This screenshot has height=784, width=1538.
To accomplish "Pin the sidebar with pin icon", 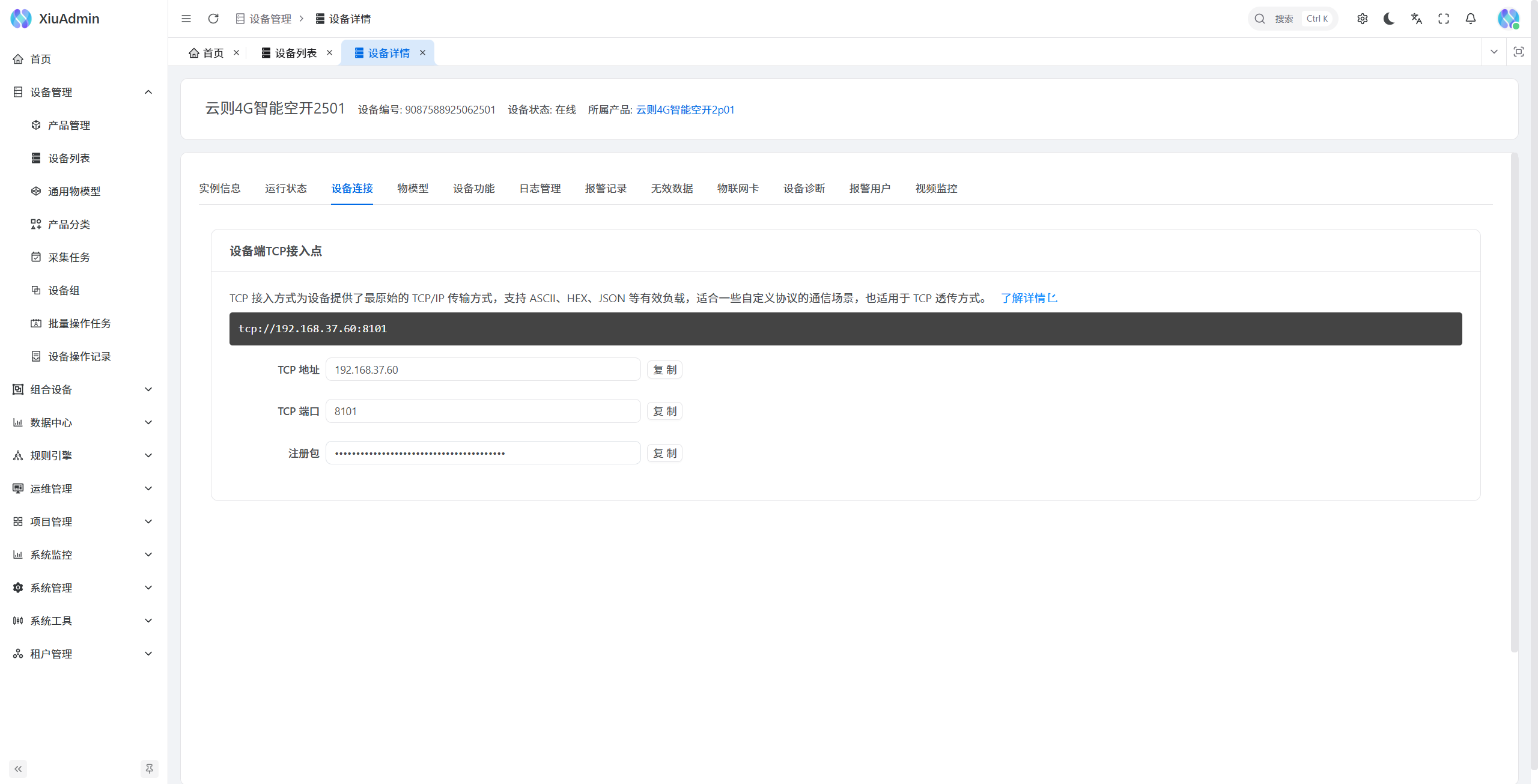I will coord(149,768).
